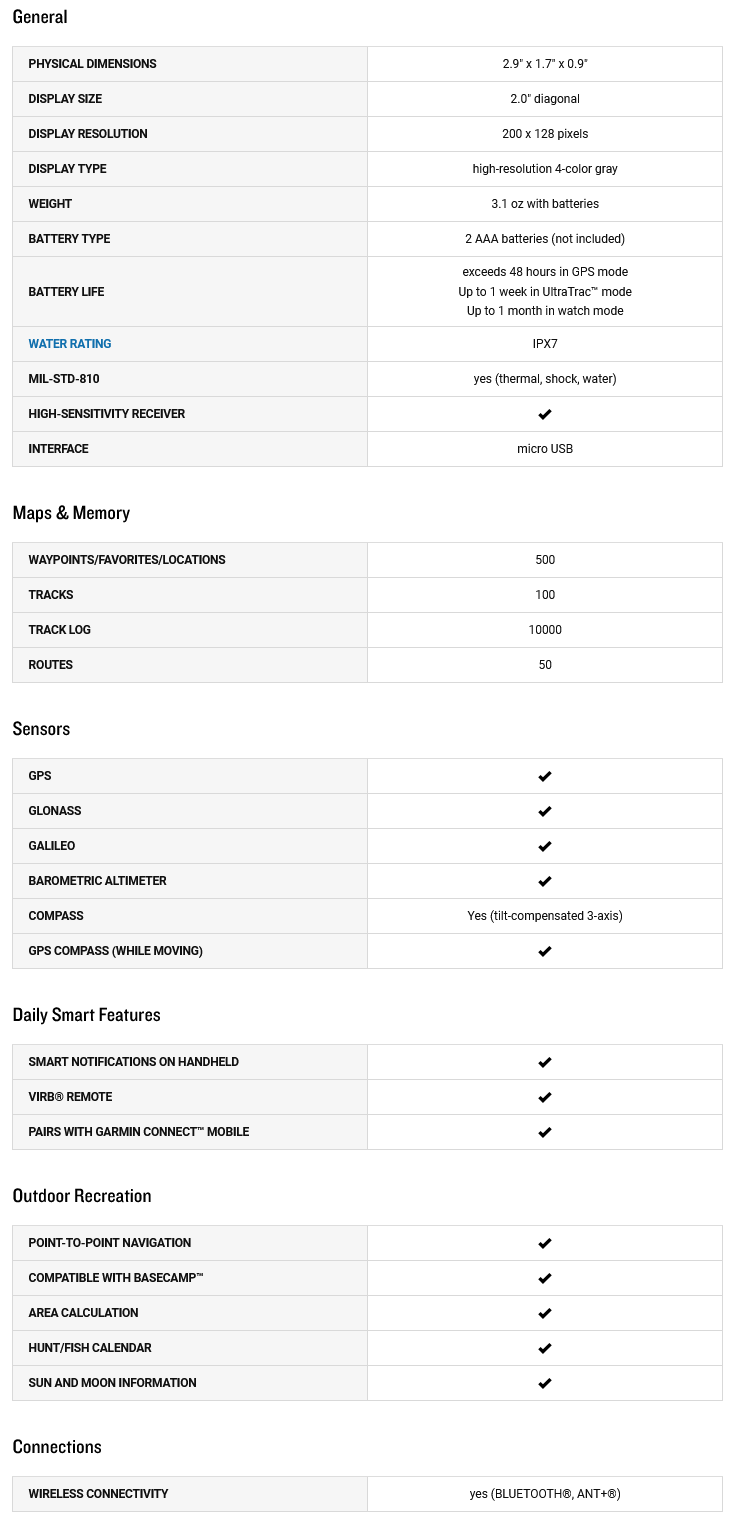Click the Hunt/Fish Calendar checkmark icon

[x=545, y=1348]
